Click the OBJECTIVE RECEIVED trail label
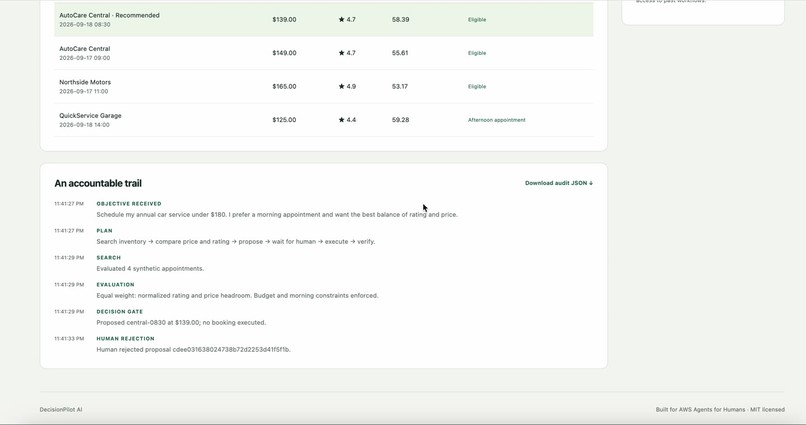This screenshot has width=806, height=425. pos(129,204)
